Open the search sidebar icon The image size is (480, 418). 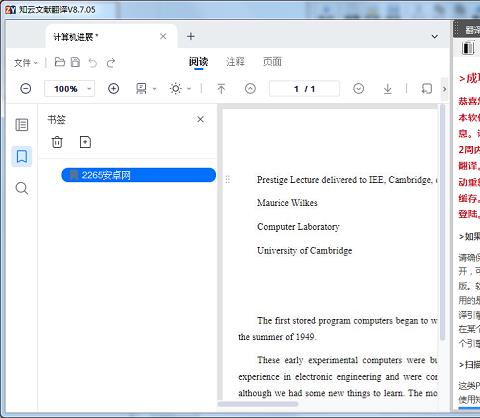click(x=22, y=188)
